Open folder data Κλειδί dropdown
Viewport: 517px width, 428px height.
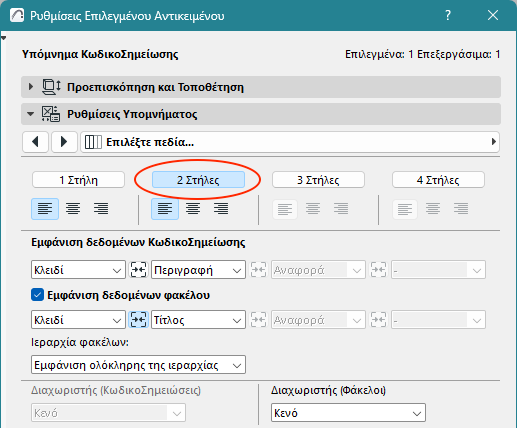78,320
